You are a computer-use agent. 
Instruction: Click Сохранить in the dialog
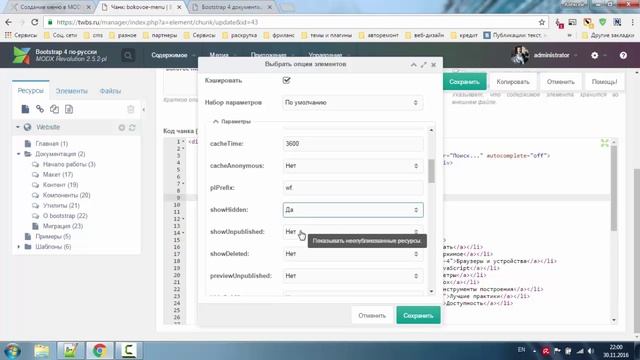(x=418, y=316)
